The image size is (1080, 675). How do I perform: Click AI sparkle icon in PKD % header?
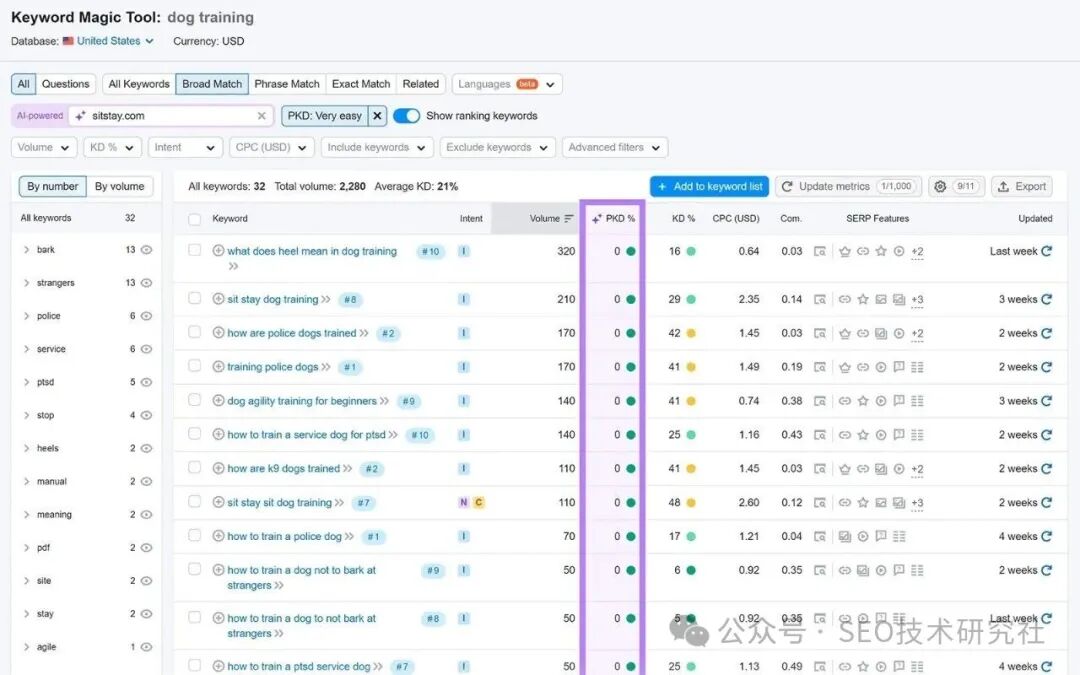pyautogui.click(x=596, y=218)
